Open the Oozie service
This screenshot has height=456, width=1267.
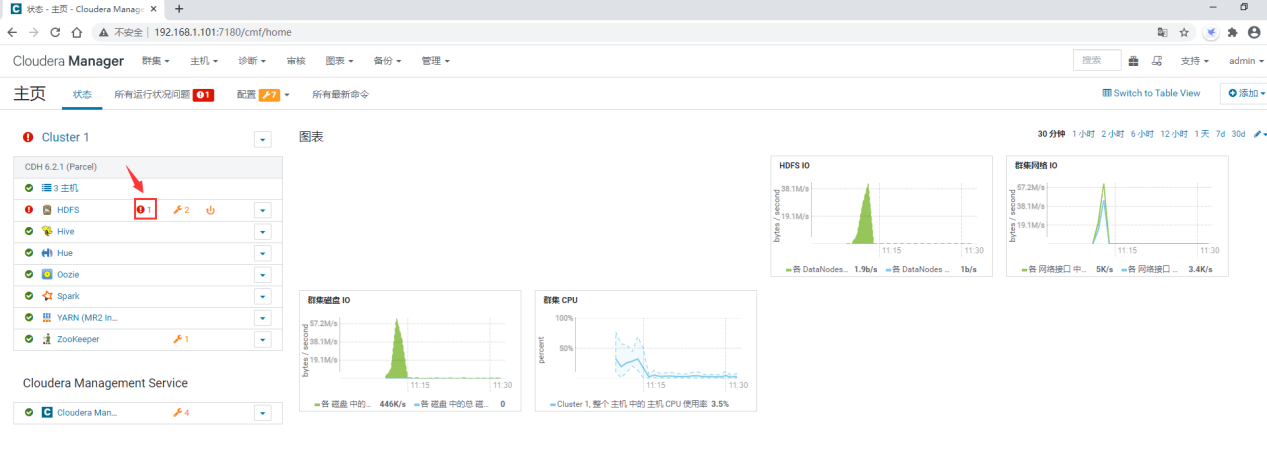pyautogui.click(x=68, y=274)
